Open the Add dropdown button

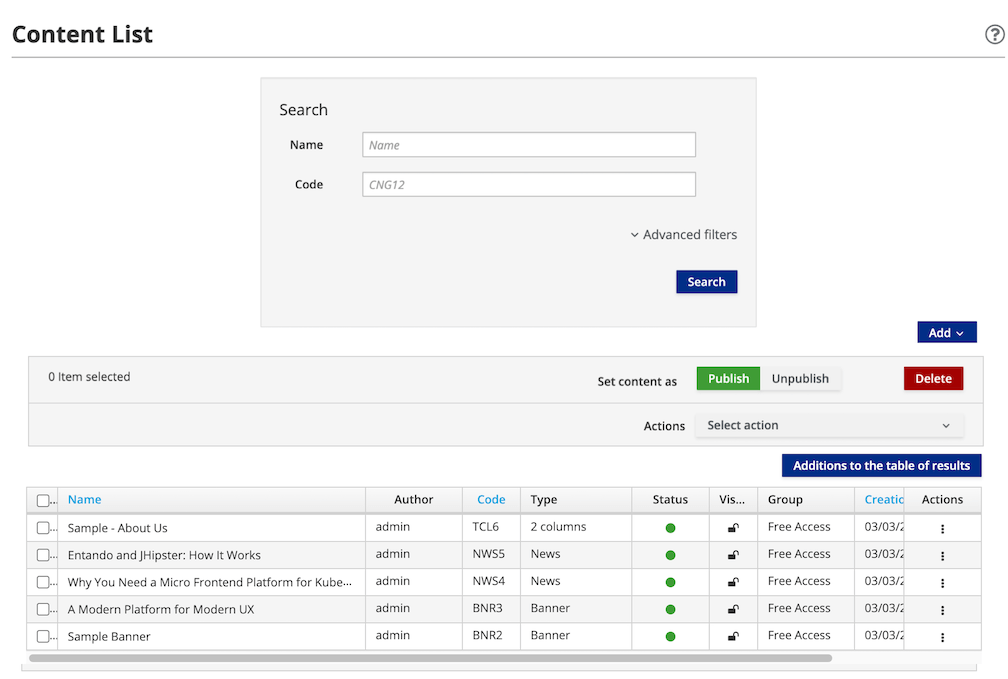point(946,333)
